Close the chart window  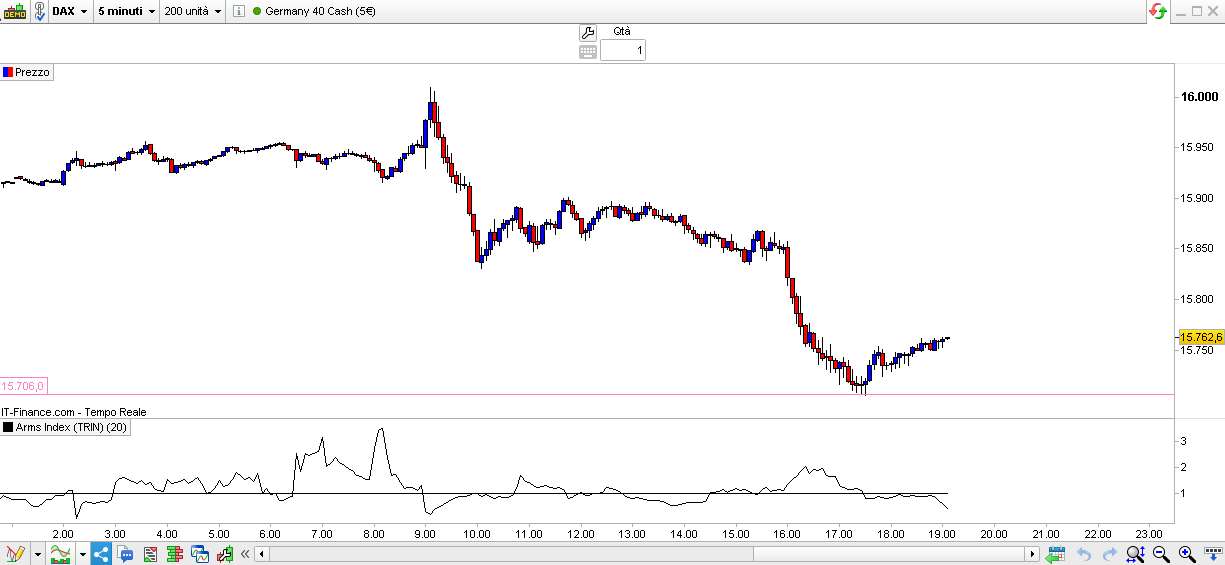(x=1214, y=11)
